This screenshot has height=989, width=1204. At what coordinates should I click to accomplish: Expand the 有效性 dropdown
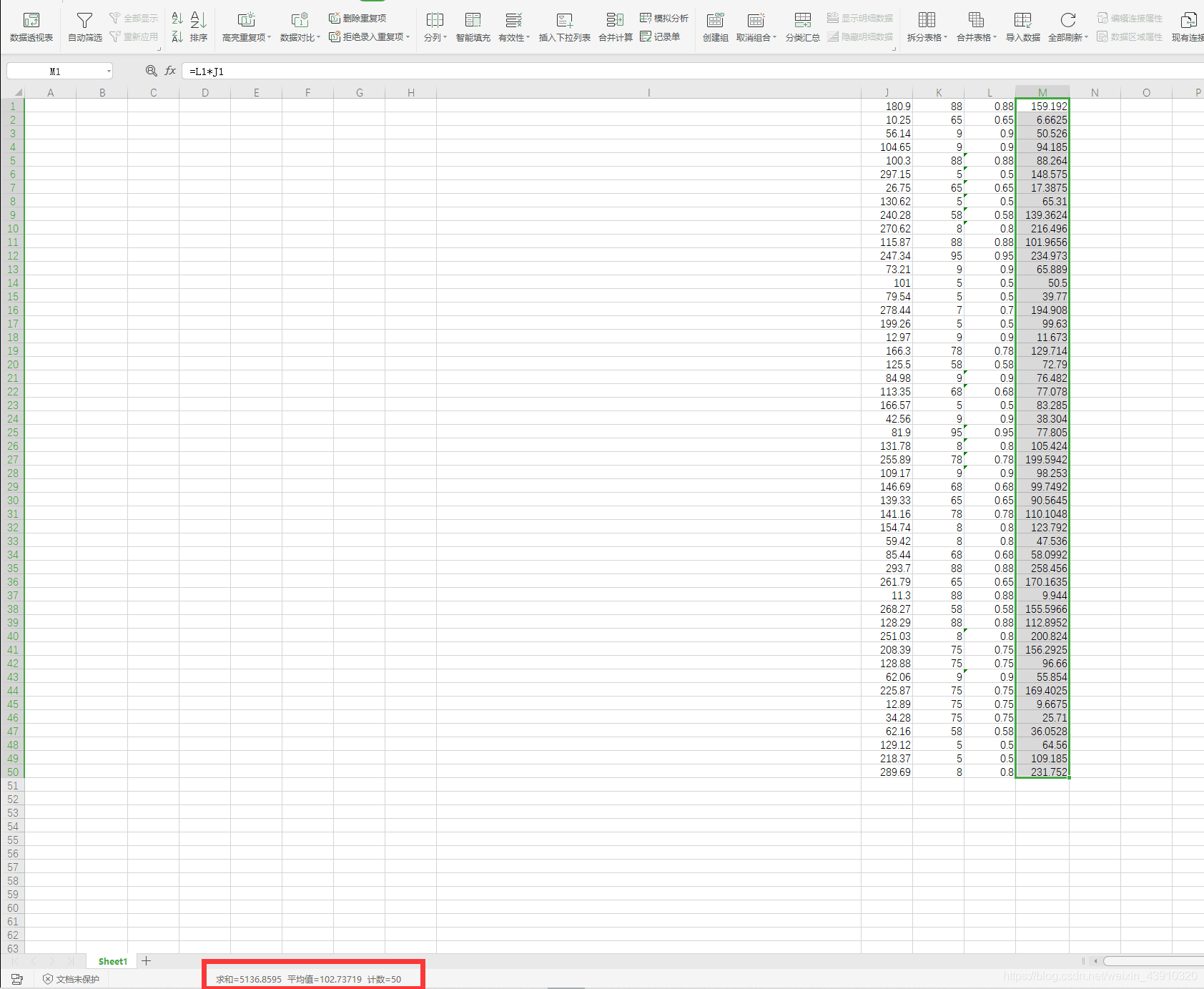528,37
